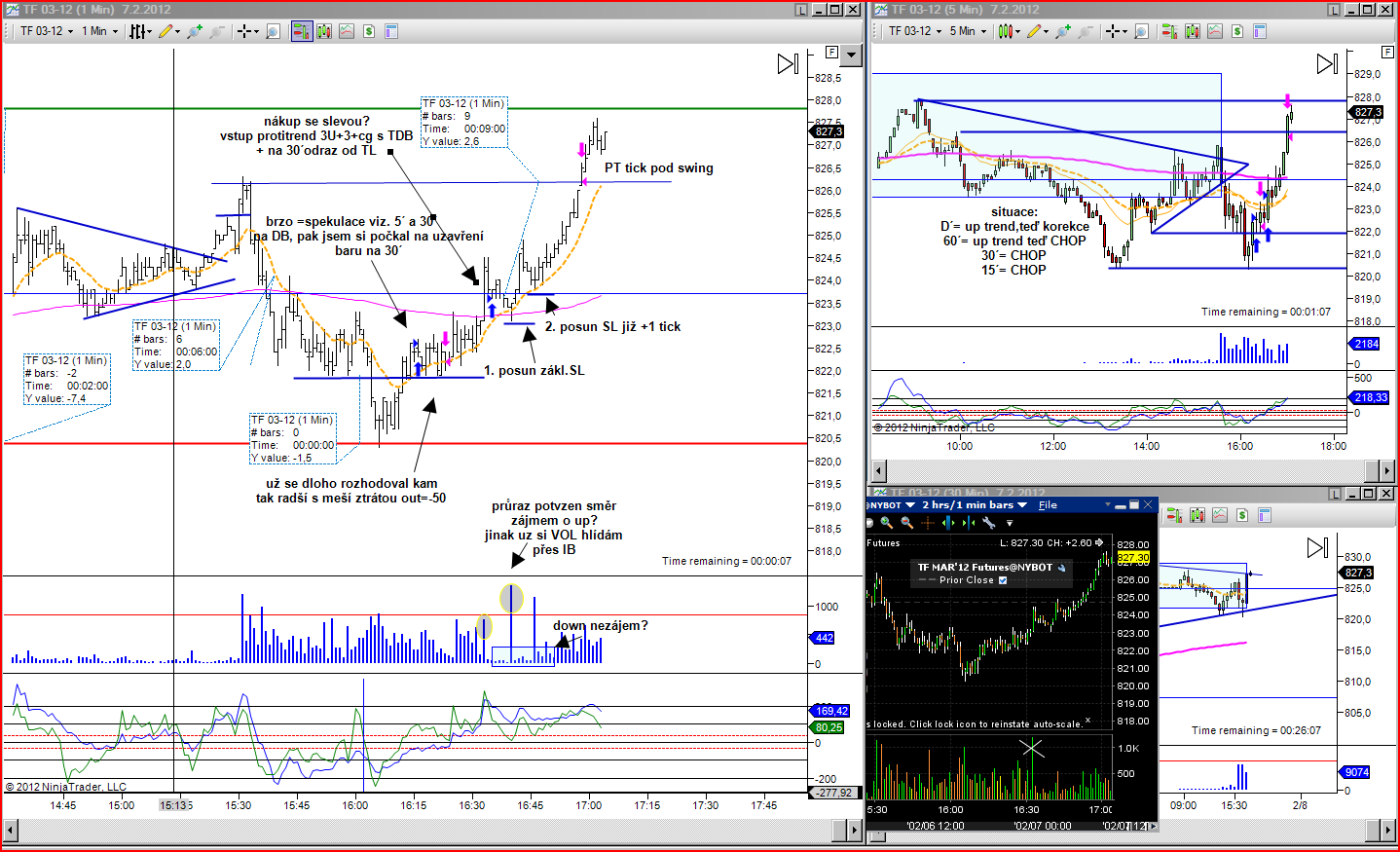1400x852 pixels.
Task: Toggle the L link button in 5 Min chart title
Action: point(1334,10)
